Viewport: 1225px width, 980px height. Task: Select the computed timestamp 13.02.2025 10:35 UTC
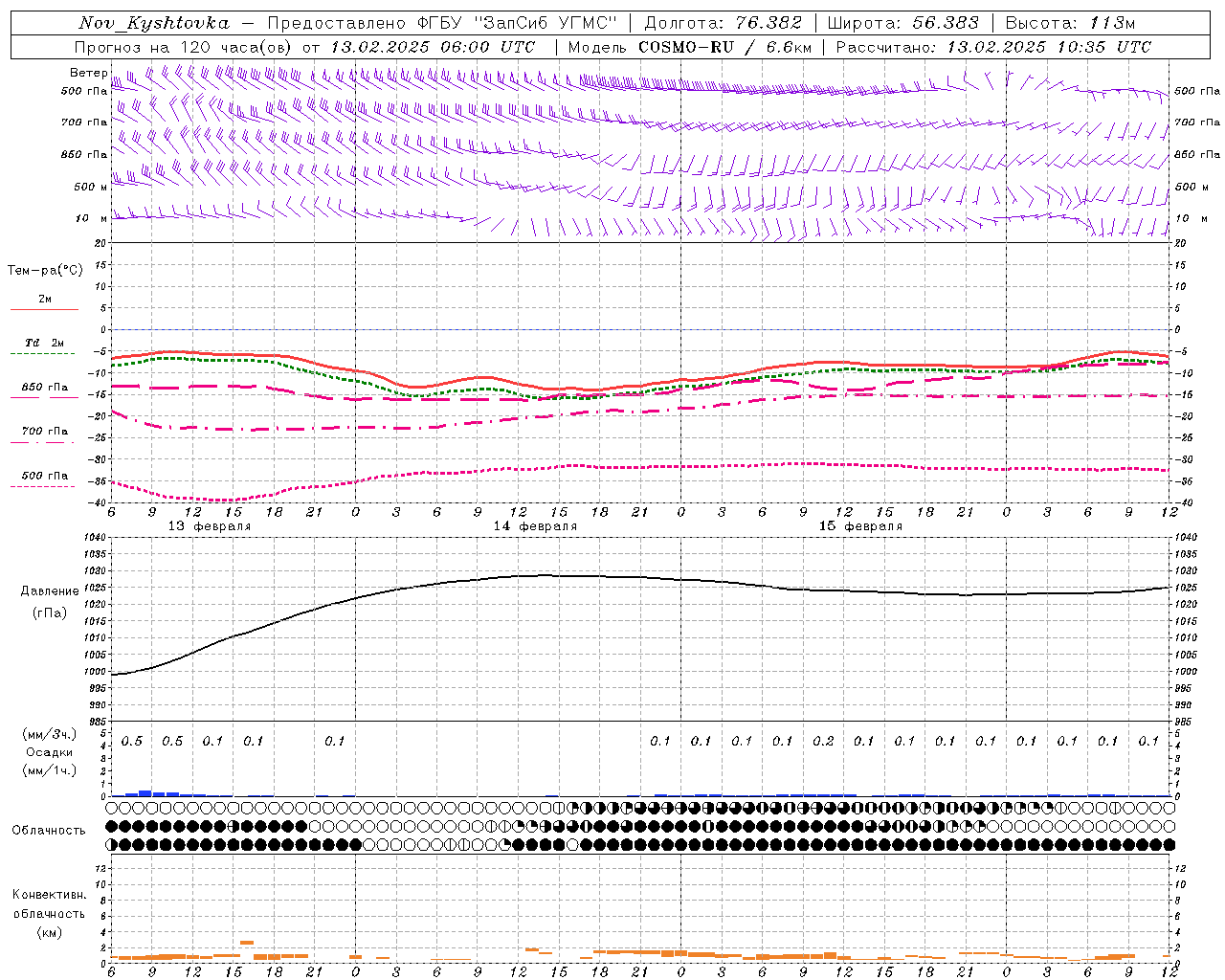tap(1049, 47)
